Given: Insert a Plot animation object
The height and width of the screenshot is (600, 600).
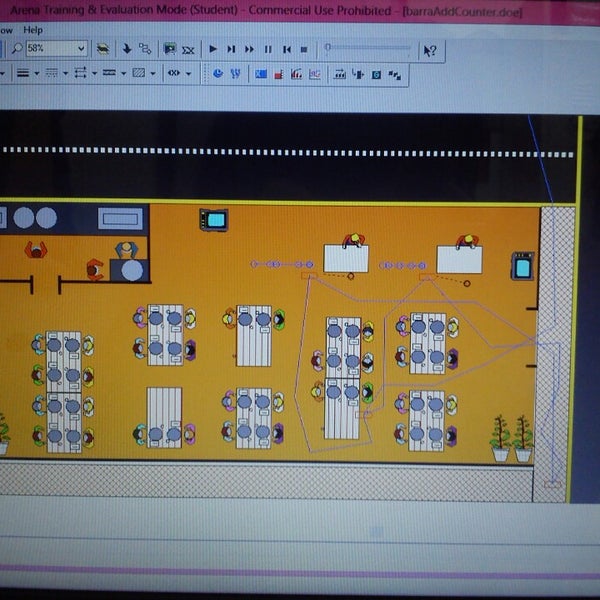Looking at the screenshot, I should [315, 74].
